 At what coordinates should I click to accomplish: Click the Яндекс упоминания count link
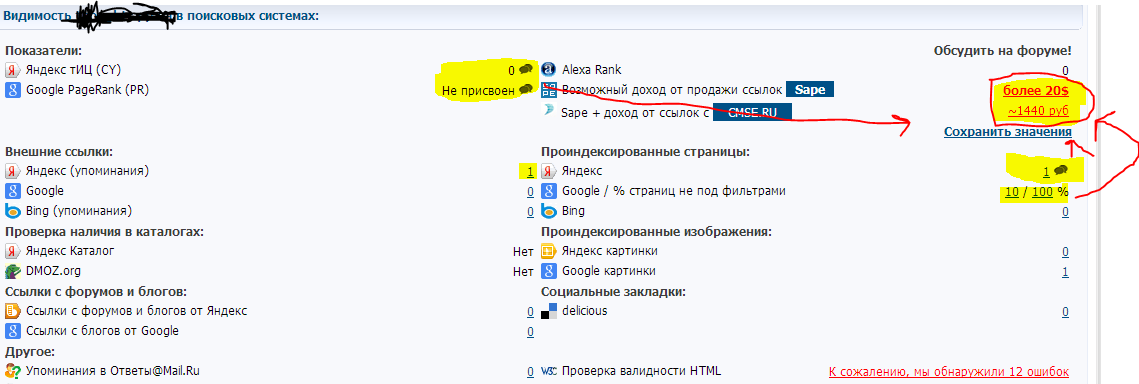pos(530,172)
